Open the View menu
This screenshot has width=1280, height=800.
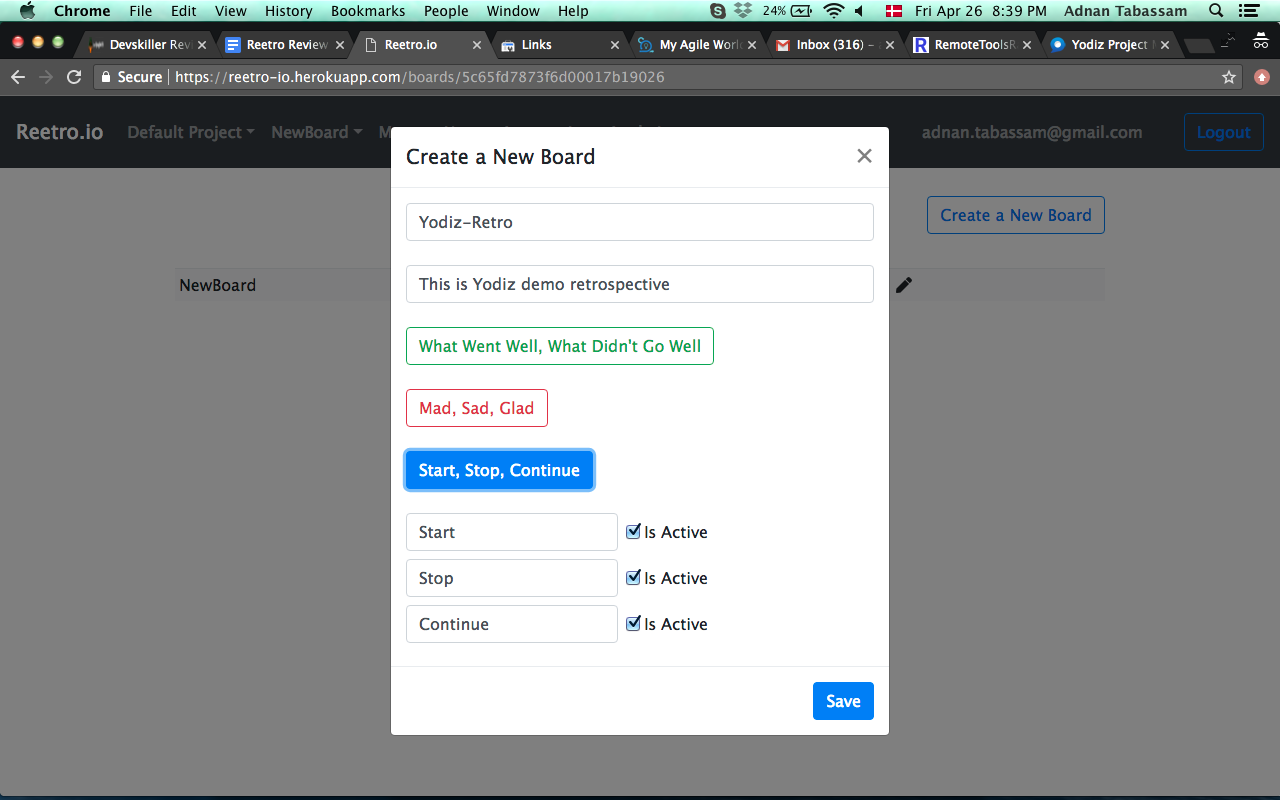[x=231, y=11]
